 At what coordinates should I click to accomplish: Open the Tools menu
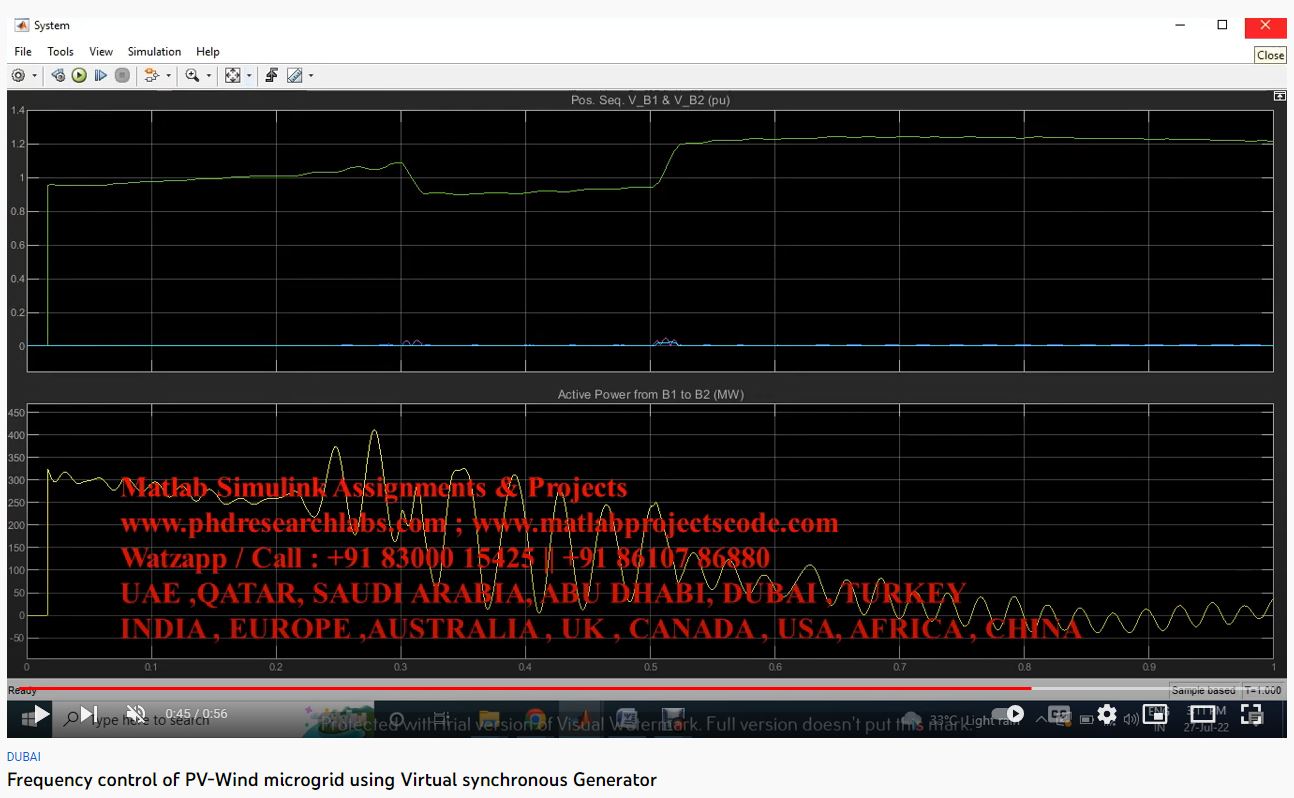60,52
